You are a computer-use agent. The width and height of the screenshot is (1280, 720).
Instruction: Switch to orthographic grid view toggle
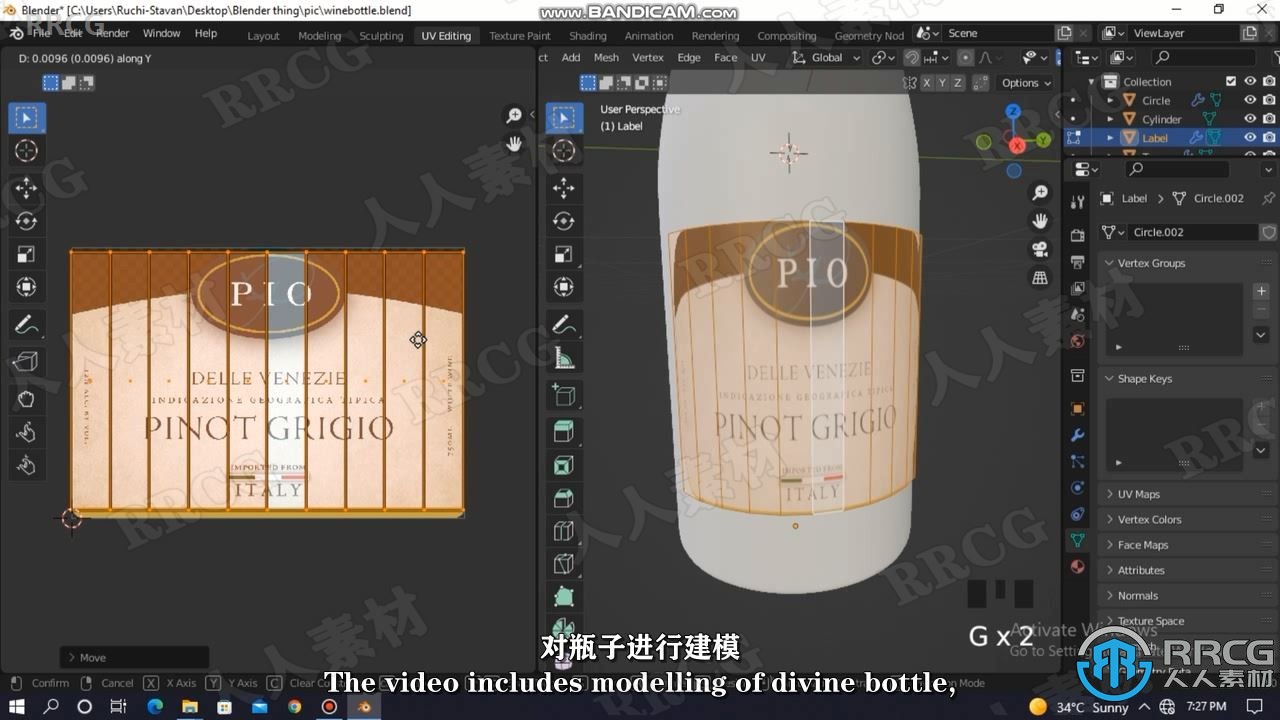(1040, 278)
